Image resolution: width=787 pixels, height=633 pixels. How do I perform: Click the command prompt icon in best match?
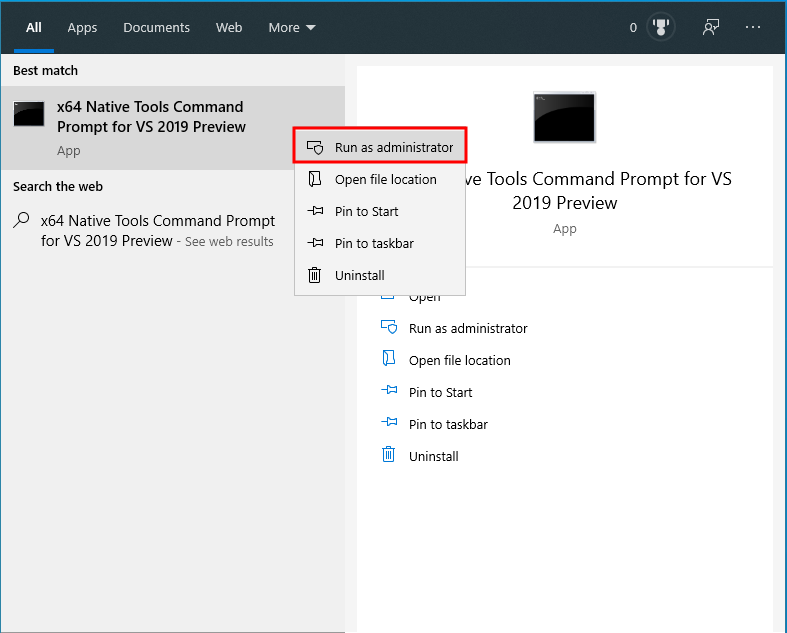(x=29, y=113)
